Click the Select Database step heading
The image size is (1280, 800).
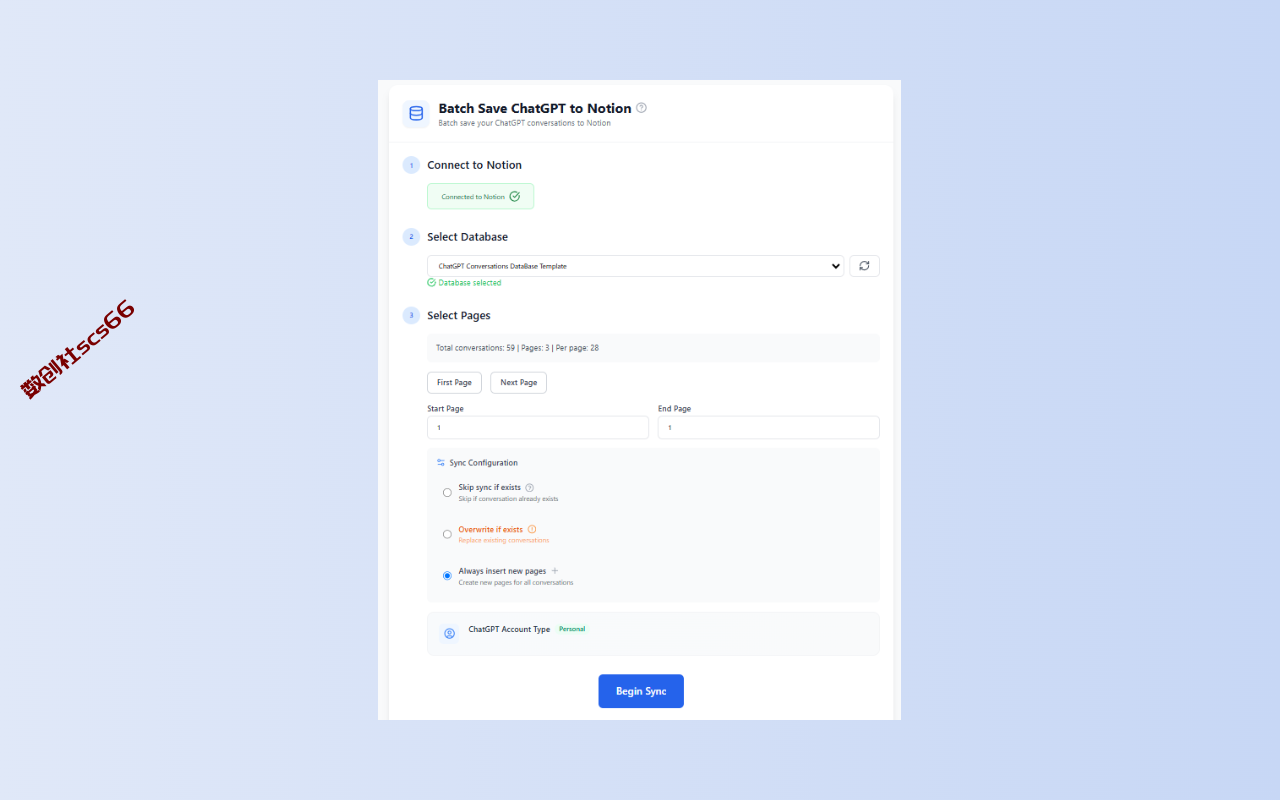point(467,237)
